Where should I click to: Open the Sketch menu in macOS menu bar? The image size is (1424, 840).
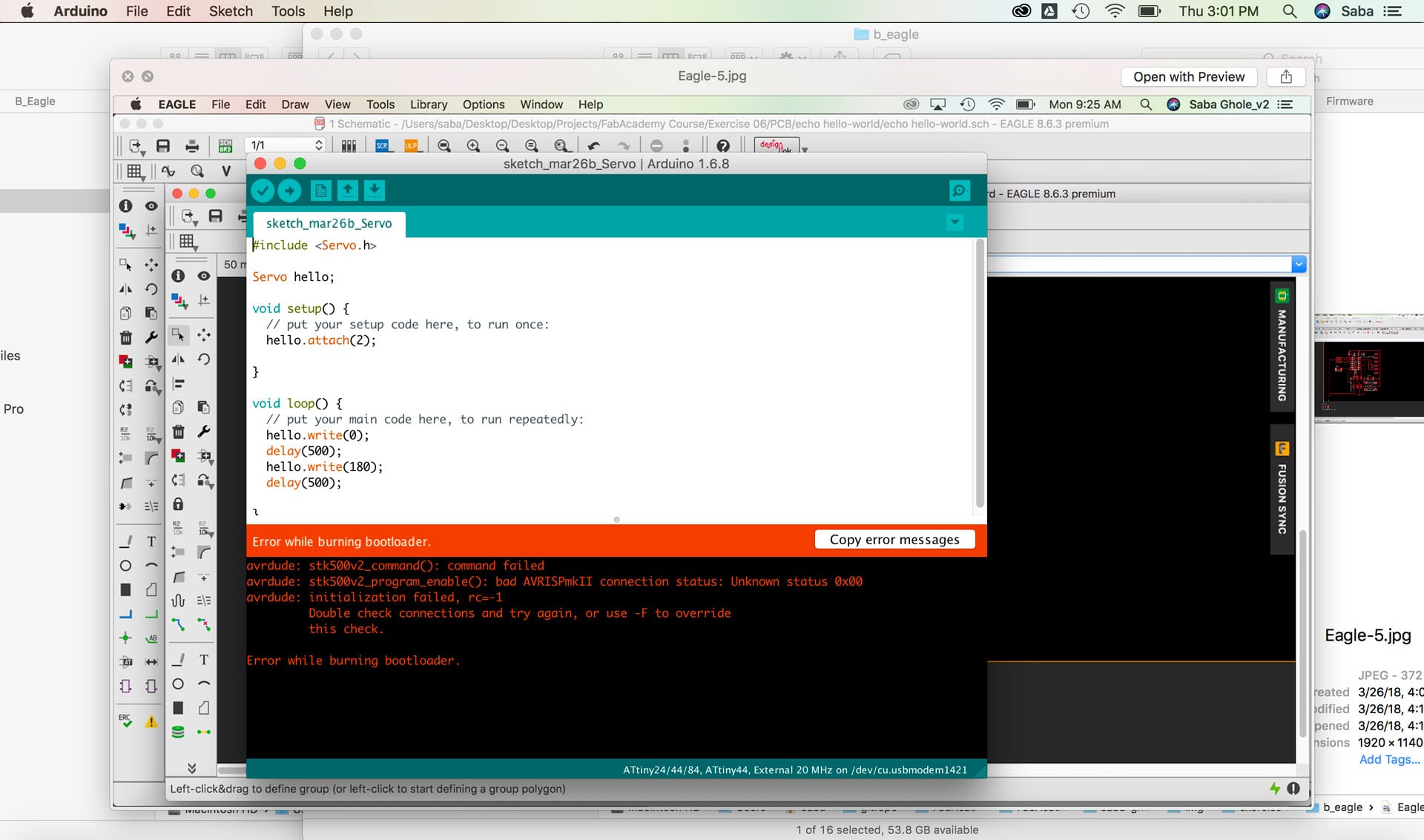click(x=231, y=11)
